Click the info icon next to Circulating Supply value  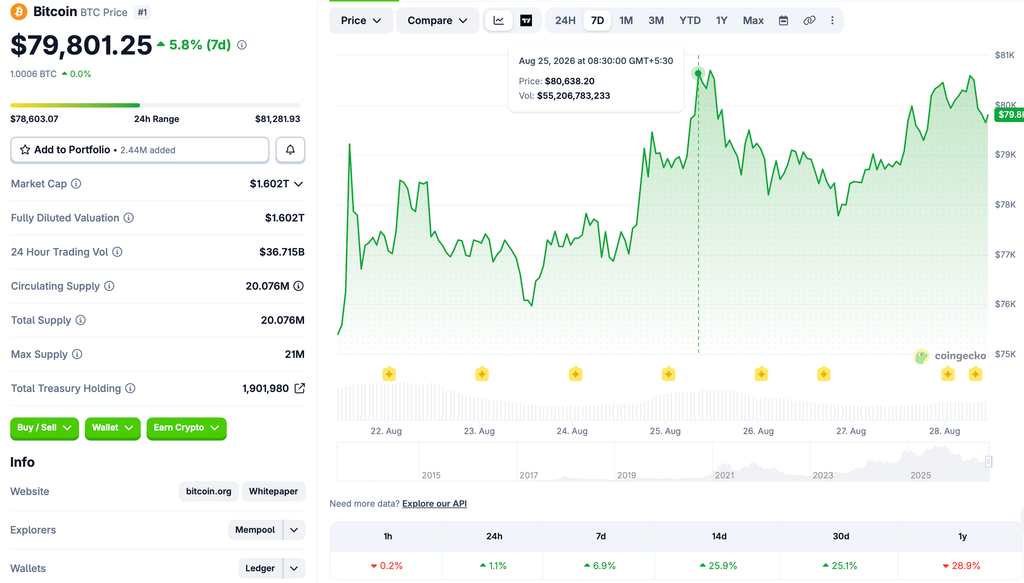298,286
